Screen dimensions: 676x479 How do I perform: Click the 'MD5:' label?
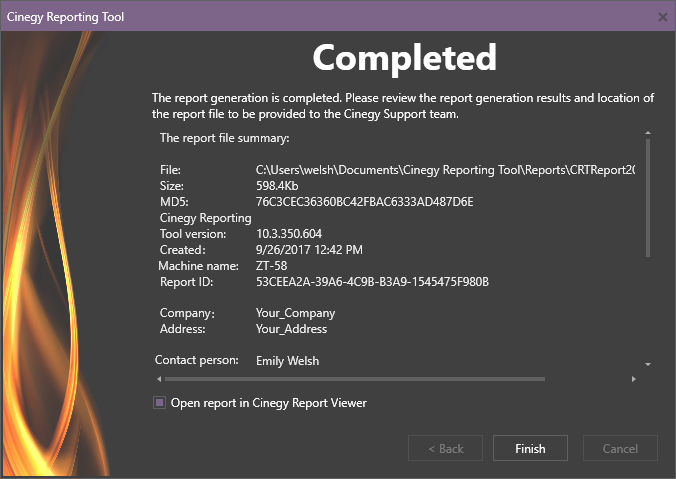(174, 202)
